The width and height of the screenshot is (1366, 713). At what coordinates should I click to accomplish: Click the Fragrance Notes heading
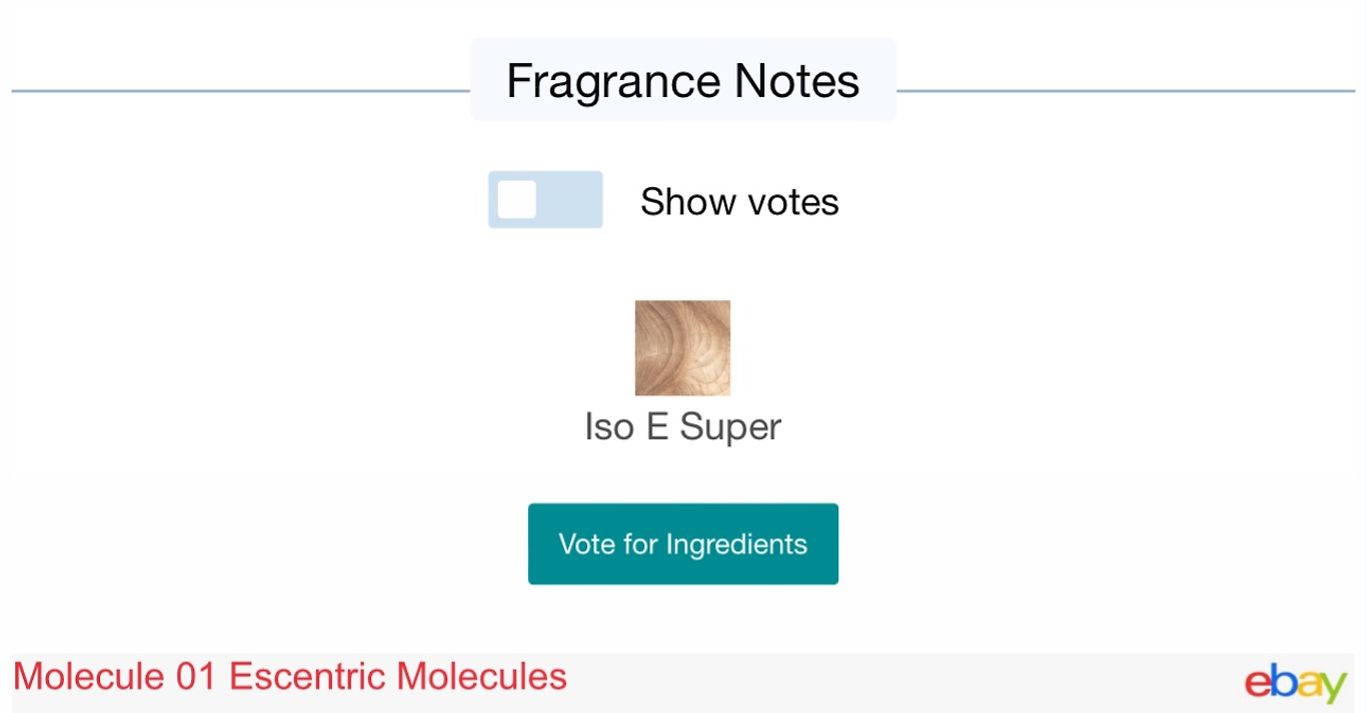point(682,81)
